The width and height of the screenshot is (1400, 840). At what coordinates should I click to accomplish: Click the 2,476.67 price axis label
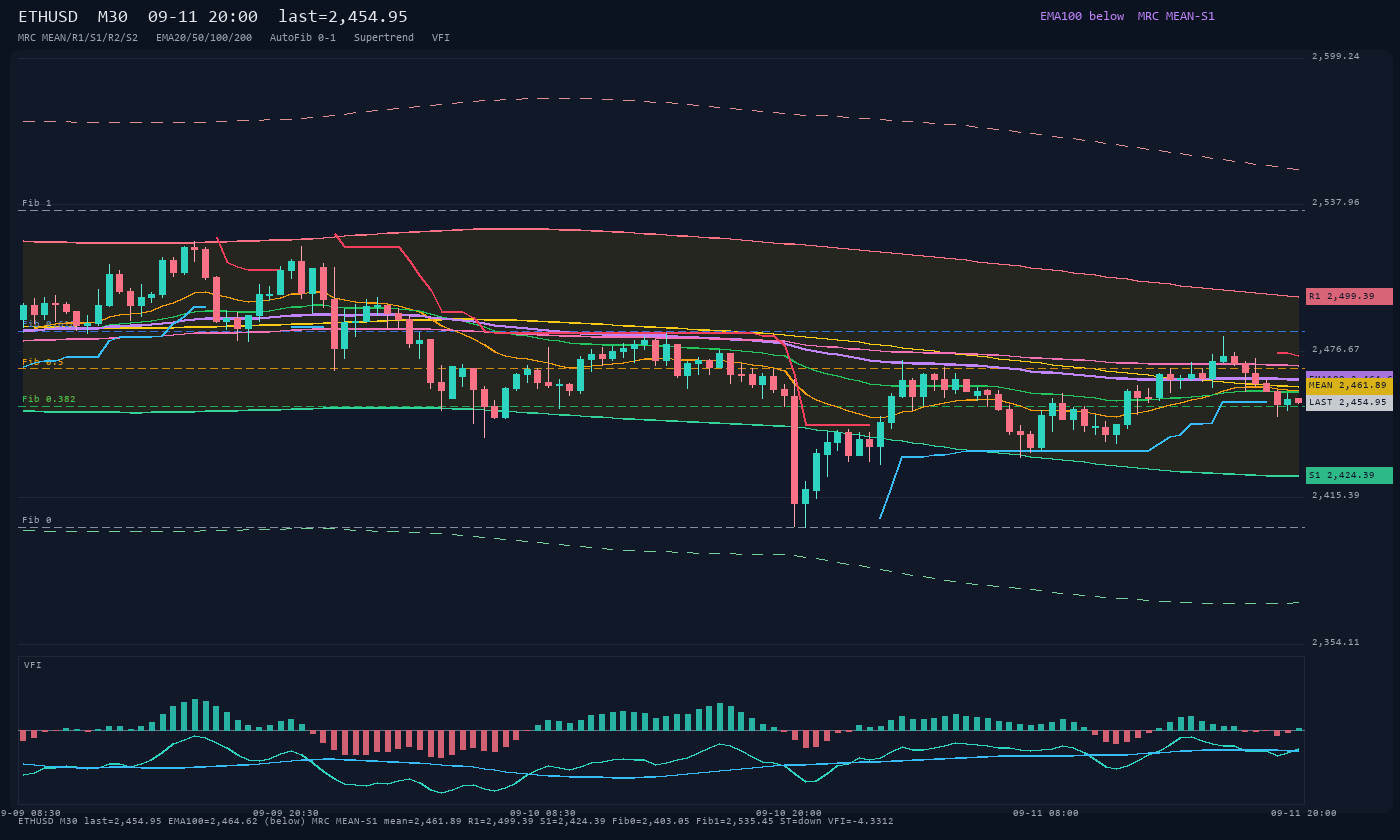click(1336, 349)
